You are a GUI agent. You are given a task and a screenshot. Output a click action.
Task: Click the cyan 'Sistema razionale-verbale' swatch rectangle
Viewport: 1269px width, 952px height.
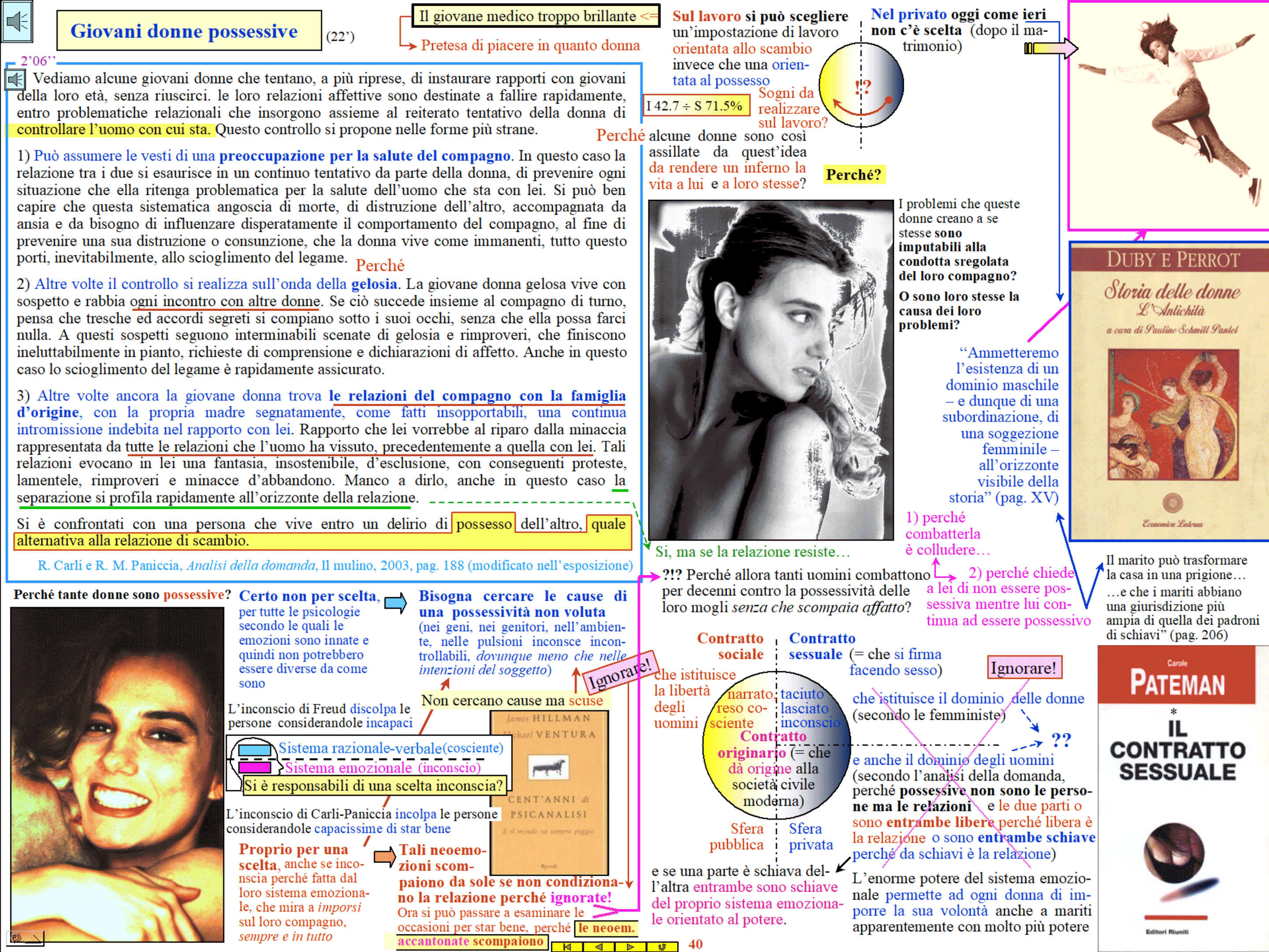254,750
